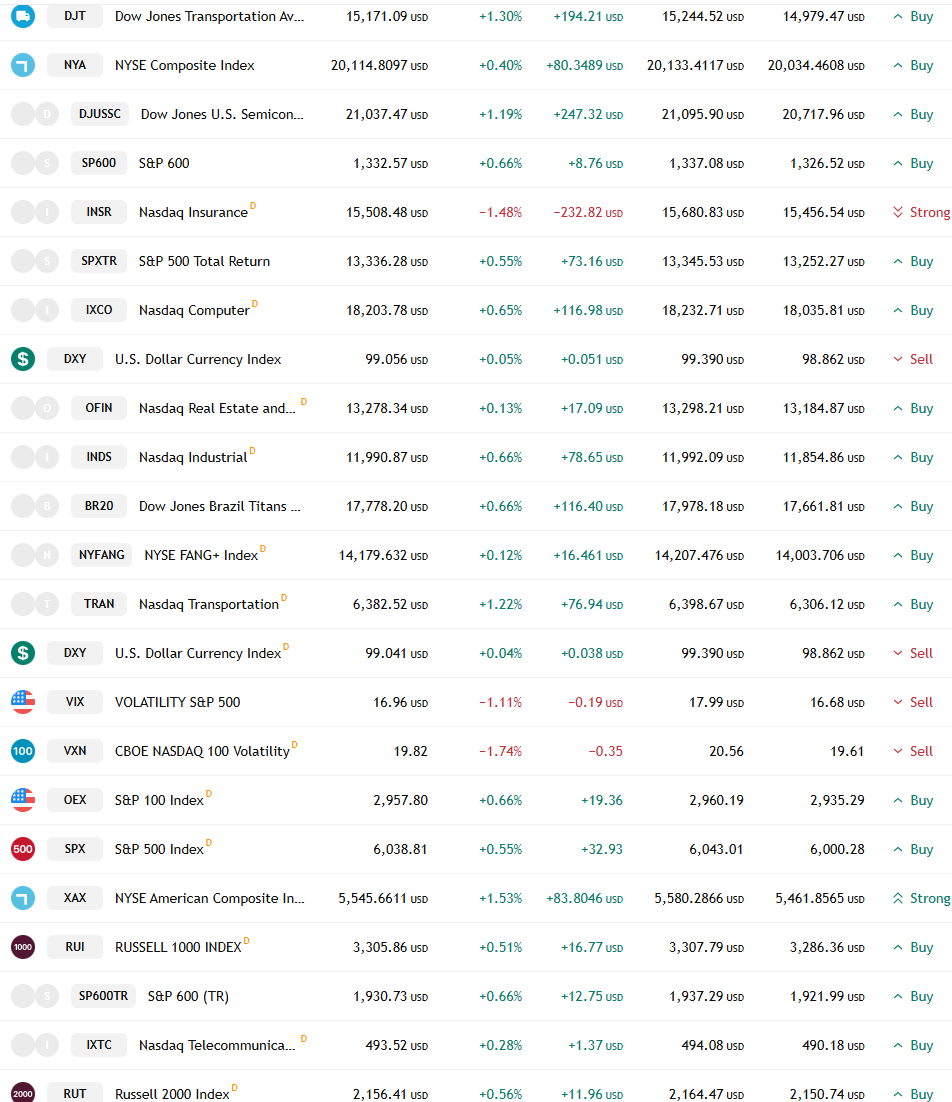
Task: Open Dow Jones Transportation Average link
Action: (x=209, y=16)
